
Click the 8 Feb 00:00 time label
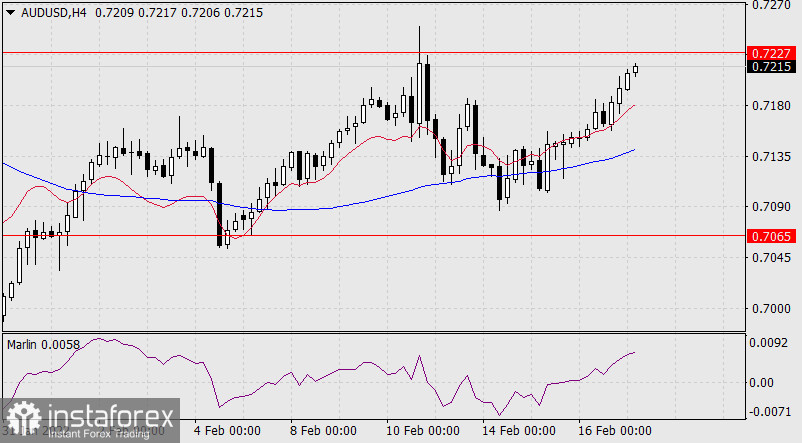[322, 431]
